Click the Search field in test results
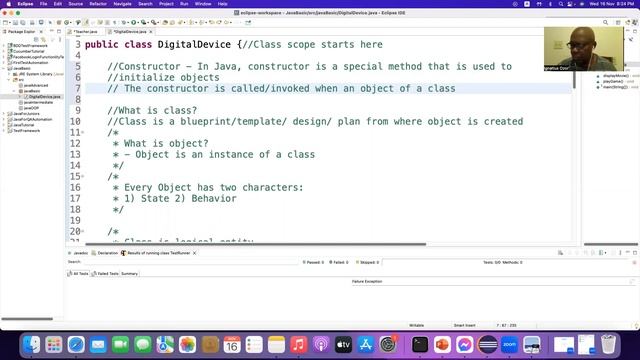 [191, 262]
